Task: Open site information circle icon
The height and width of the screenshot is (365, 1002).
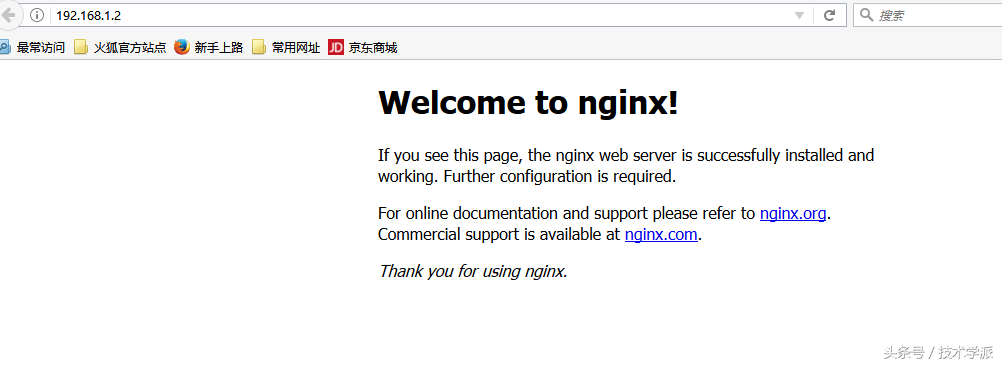Action: (x=37, y=15)
